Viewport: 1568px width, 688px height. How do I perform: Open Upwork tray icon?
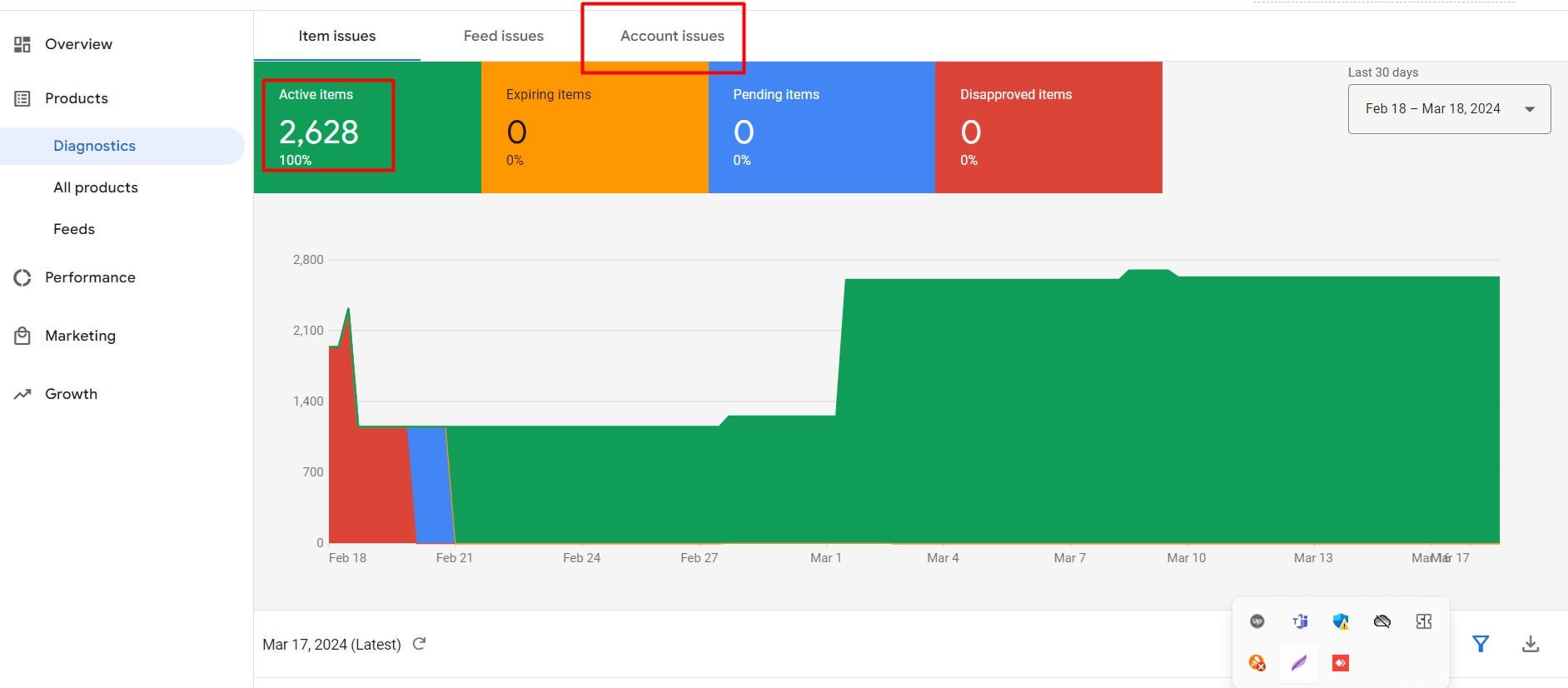pyautogui.click(x=1257, y=621)
